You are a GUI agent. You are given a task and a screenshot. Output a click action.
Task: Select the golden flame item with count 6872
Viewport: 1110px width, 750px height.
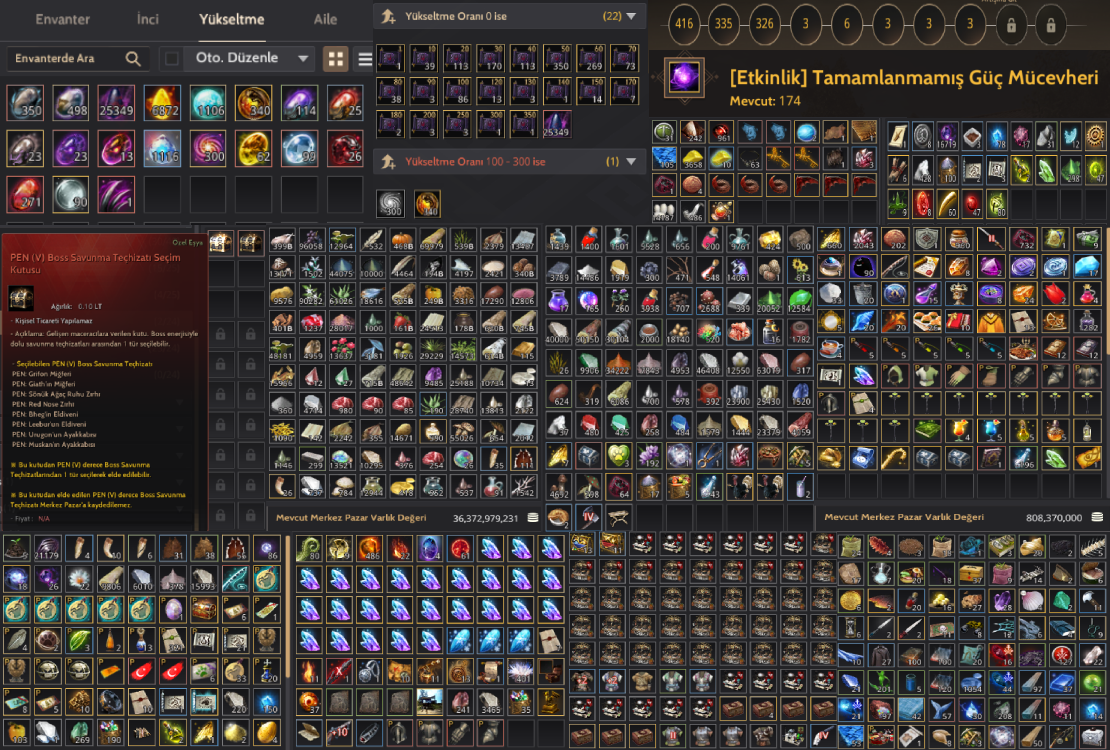162,103
